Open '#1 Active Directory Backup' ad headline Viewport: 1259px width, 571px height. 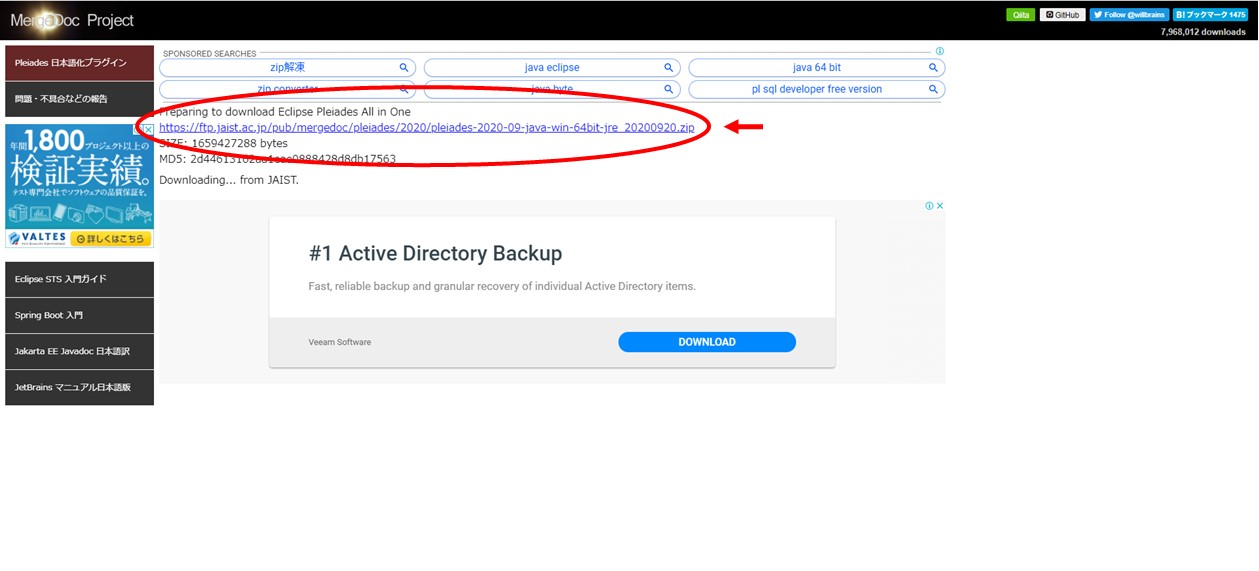click(x=435, y=254)
